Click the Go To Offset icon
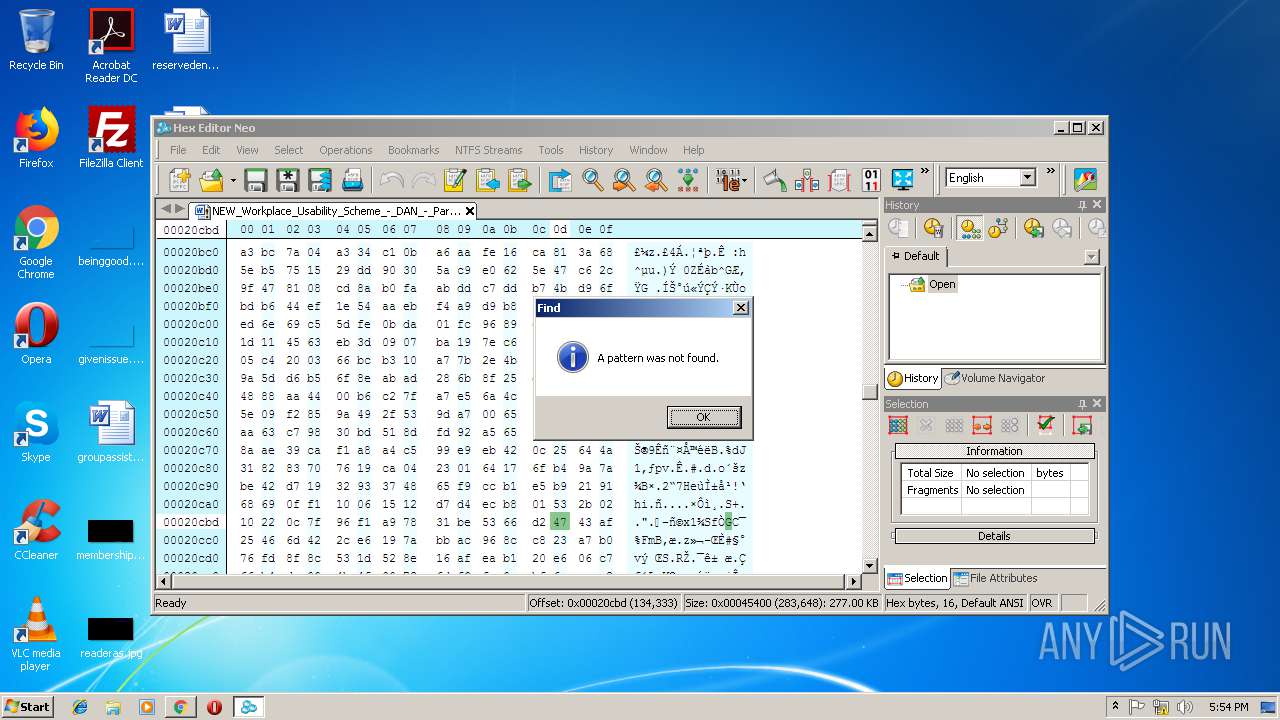This screenshot has height=720, width=1280. tap(560, 180)
